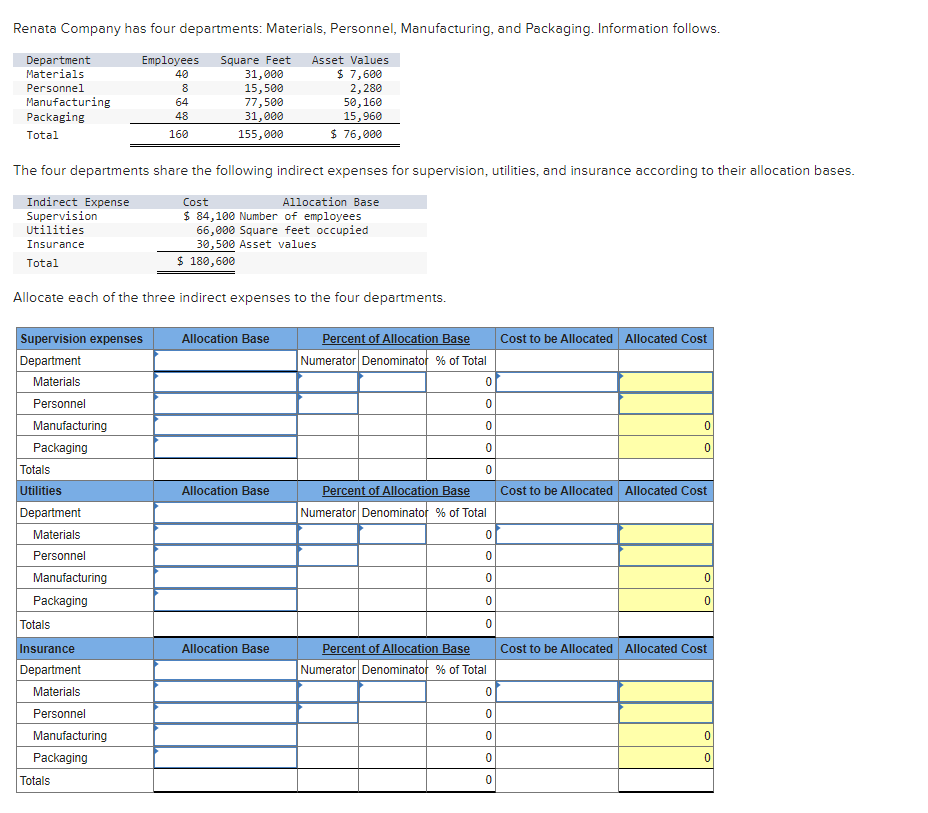
Task: Click Insurance Manufacturing allocation base cell
Action: [225, 735]
